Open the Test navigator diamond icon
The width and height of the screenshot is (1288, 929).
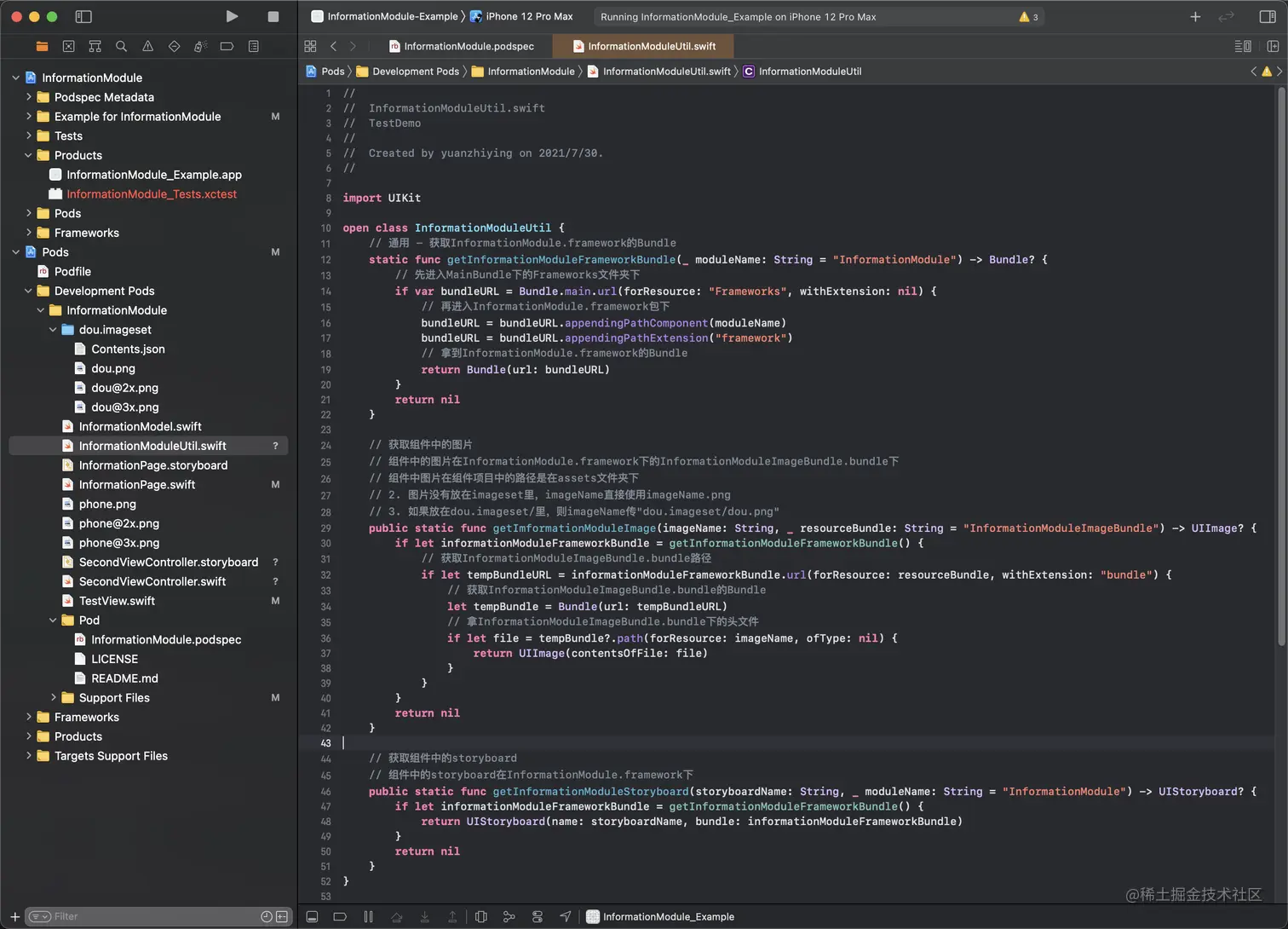(174, 46)
